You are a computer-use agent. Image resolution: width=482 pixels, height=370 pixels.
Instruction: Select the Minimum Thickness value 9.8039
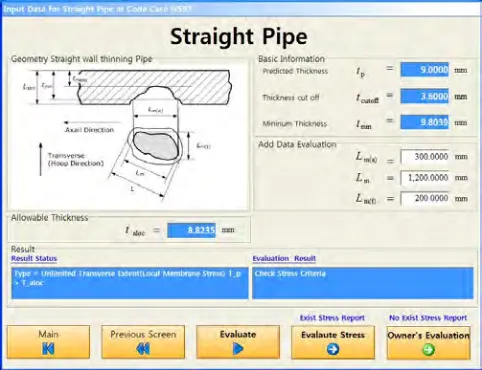[x=424, y=122]
